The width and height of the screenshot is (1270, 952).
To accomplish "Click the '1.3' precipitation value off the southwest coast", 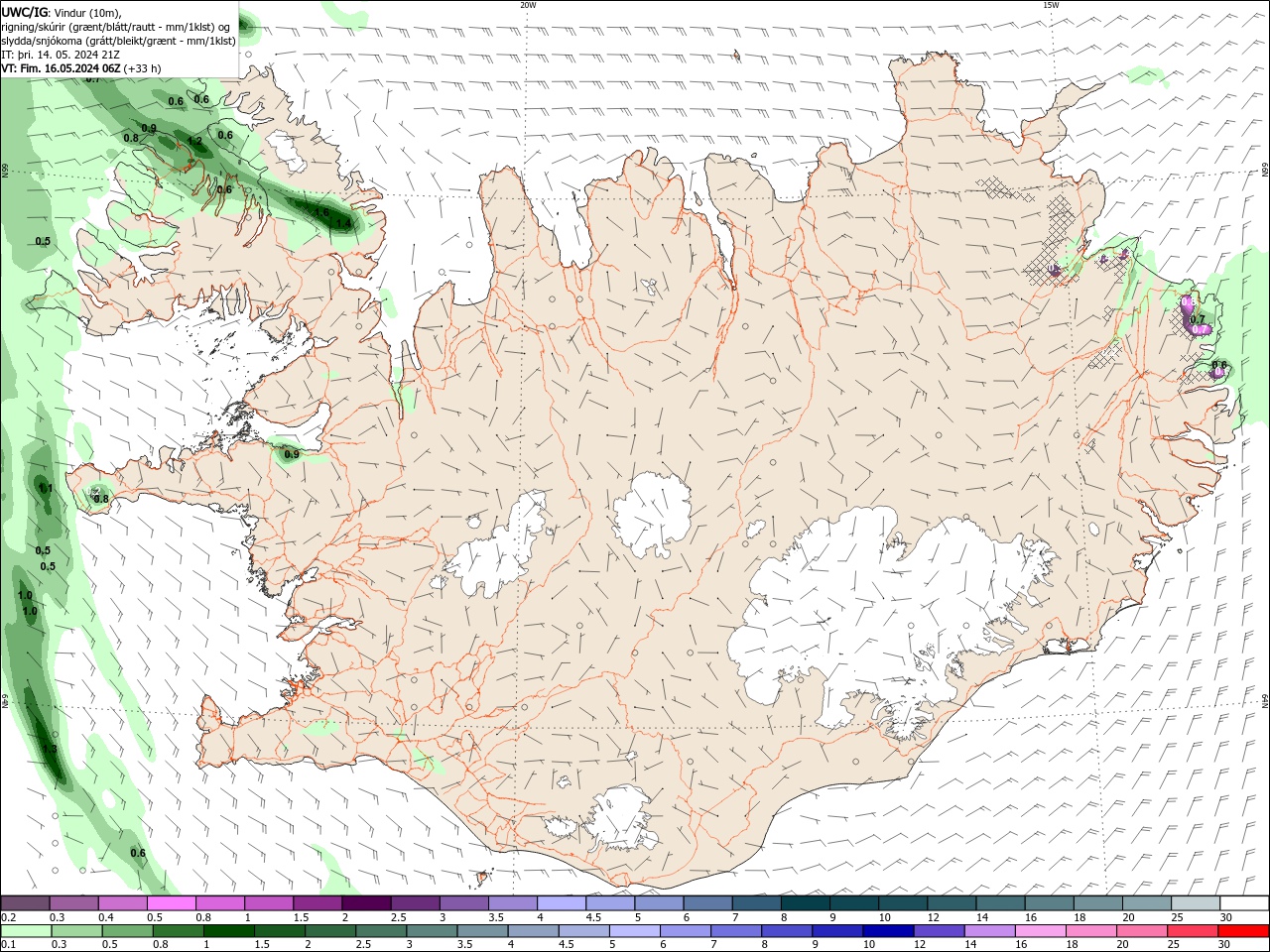I will (50, 750).
